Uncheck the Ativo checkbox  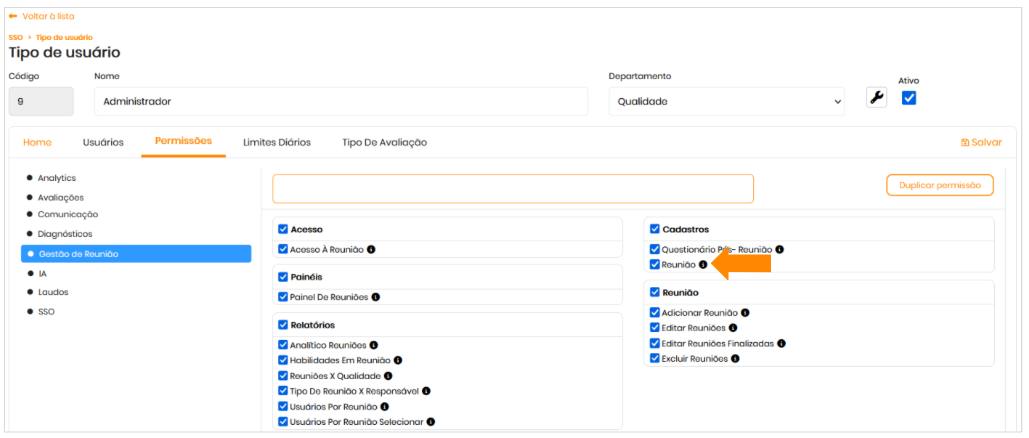(x=909, y=98)
